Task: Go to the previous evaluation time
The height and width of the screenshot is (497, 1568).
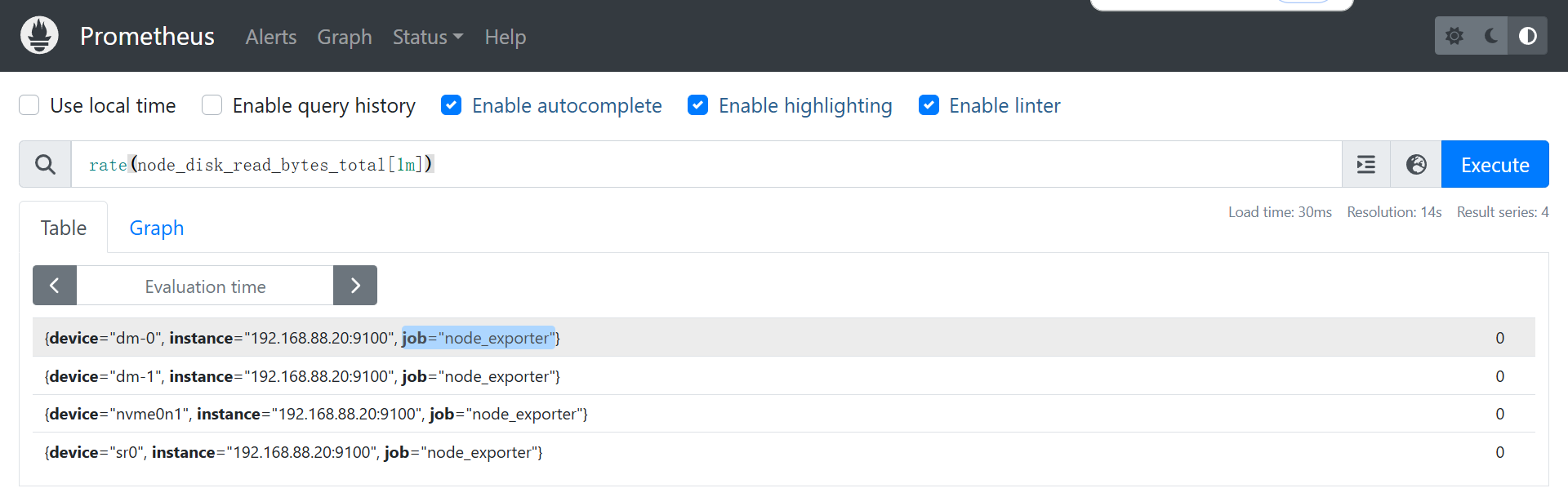Action: click(55, 286)
